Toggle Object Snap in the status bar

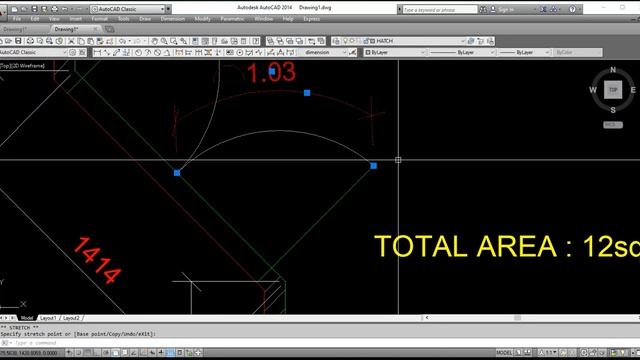tap(116, 353)
